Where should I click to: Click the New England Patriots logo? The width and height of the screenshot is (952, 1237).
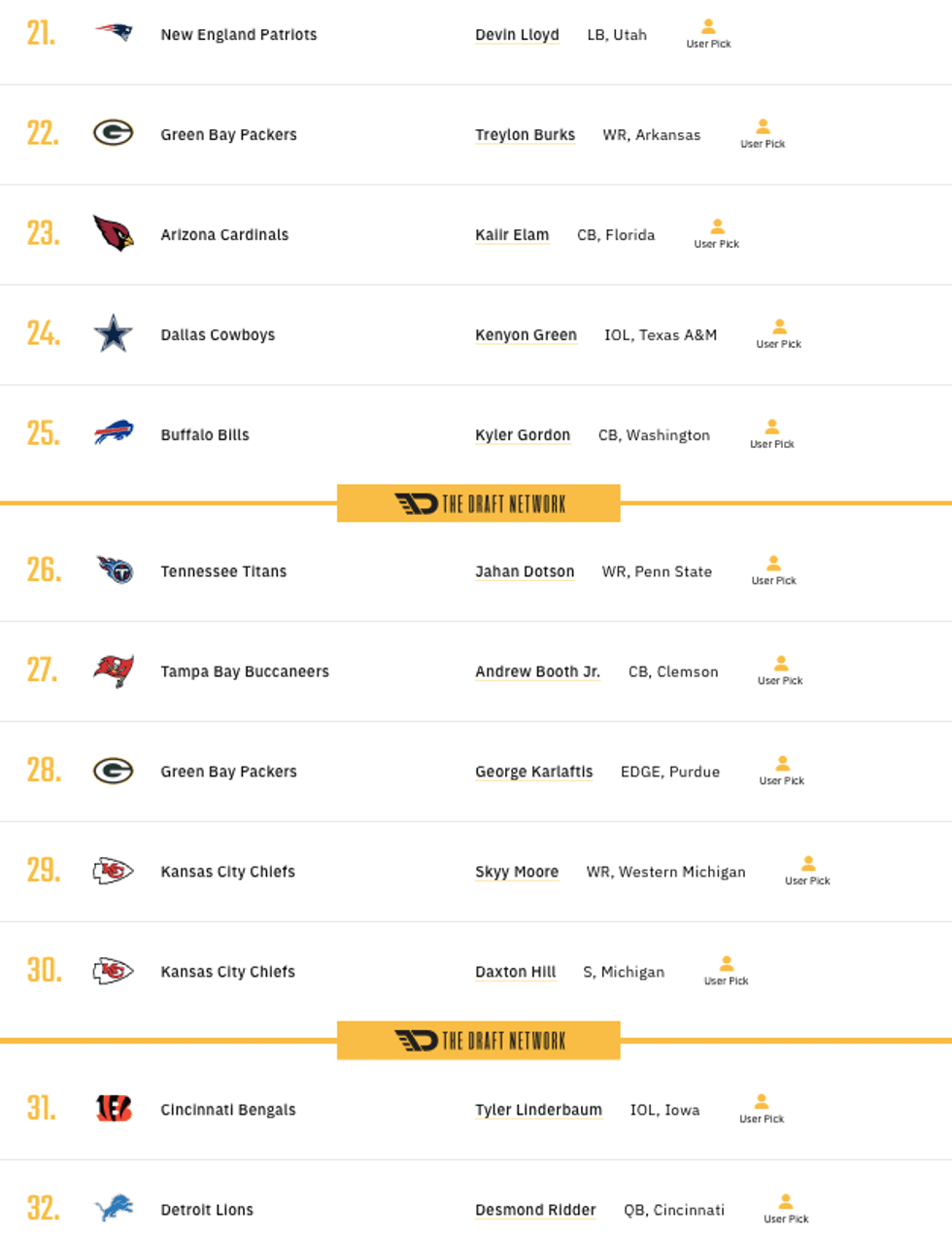tap(114, 34)
